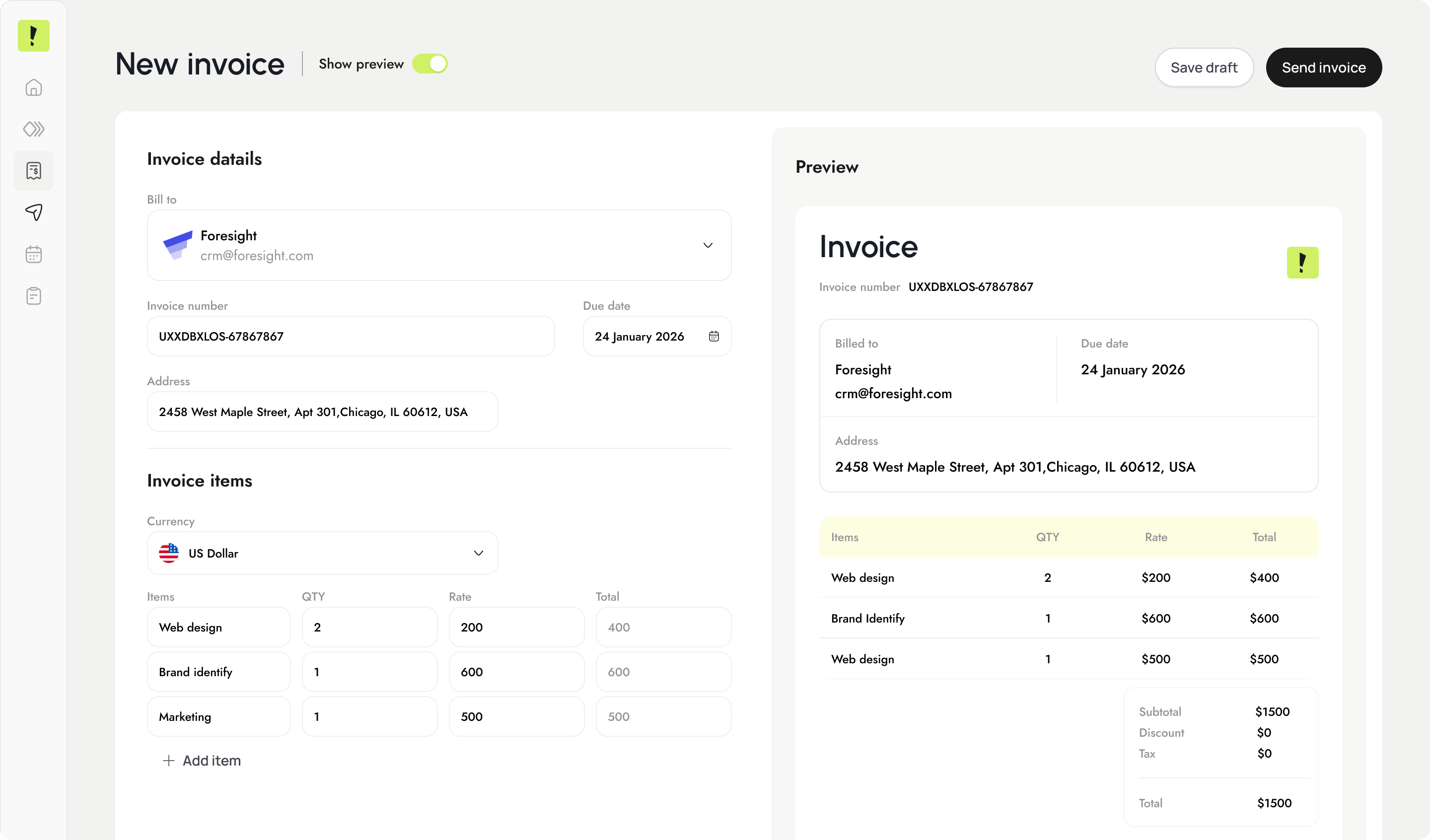Click the invoice number UXXDBXLOS-67867867 in the preview

[x=970, y=286]
